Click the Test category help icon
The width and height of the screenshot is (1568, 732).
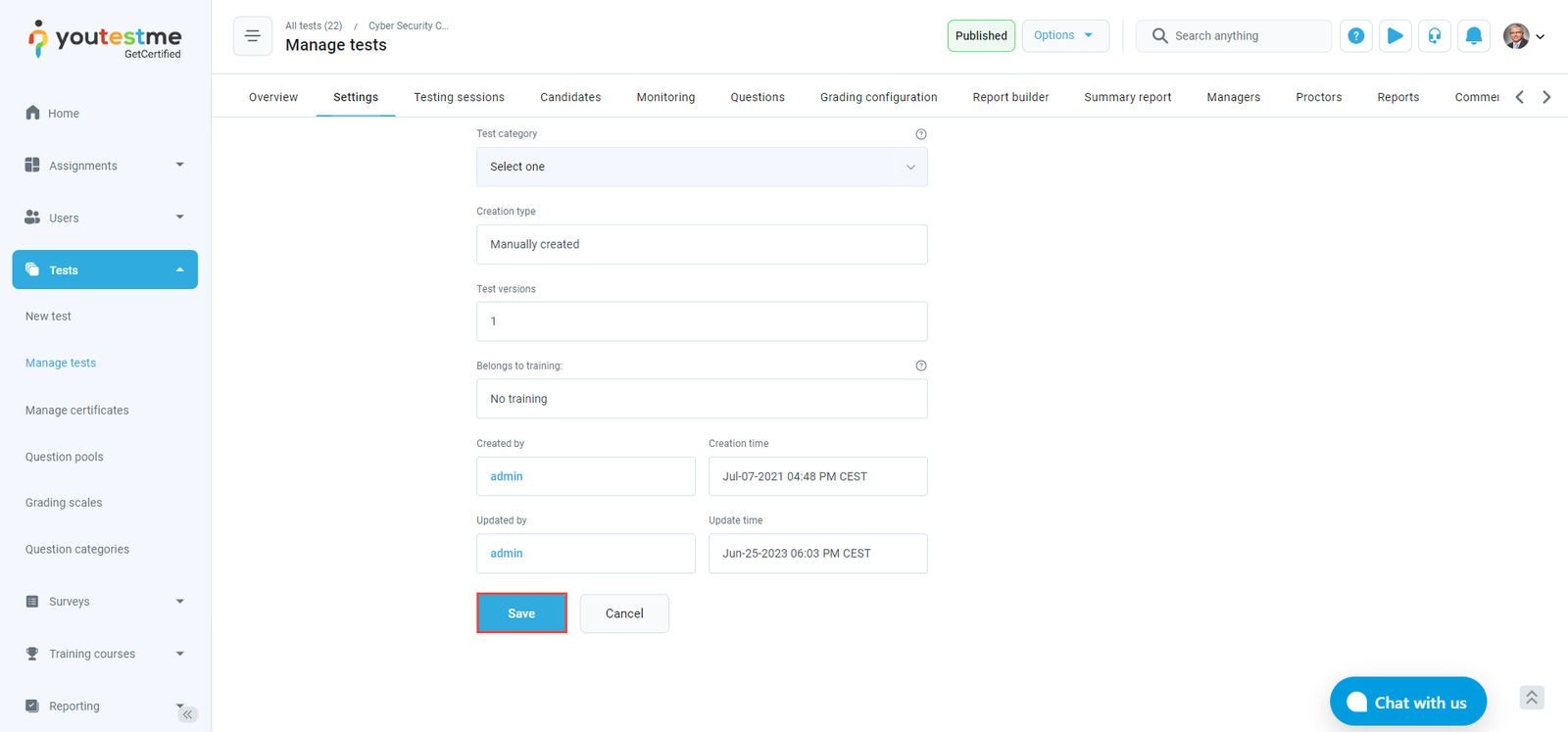click(920, 134)
